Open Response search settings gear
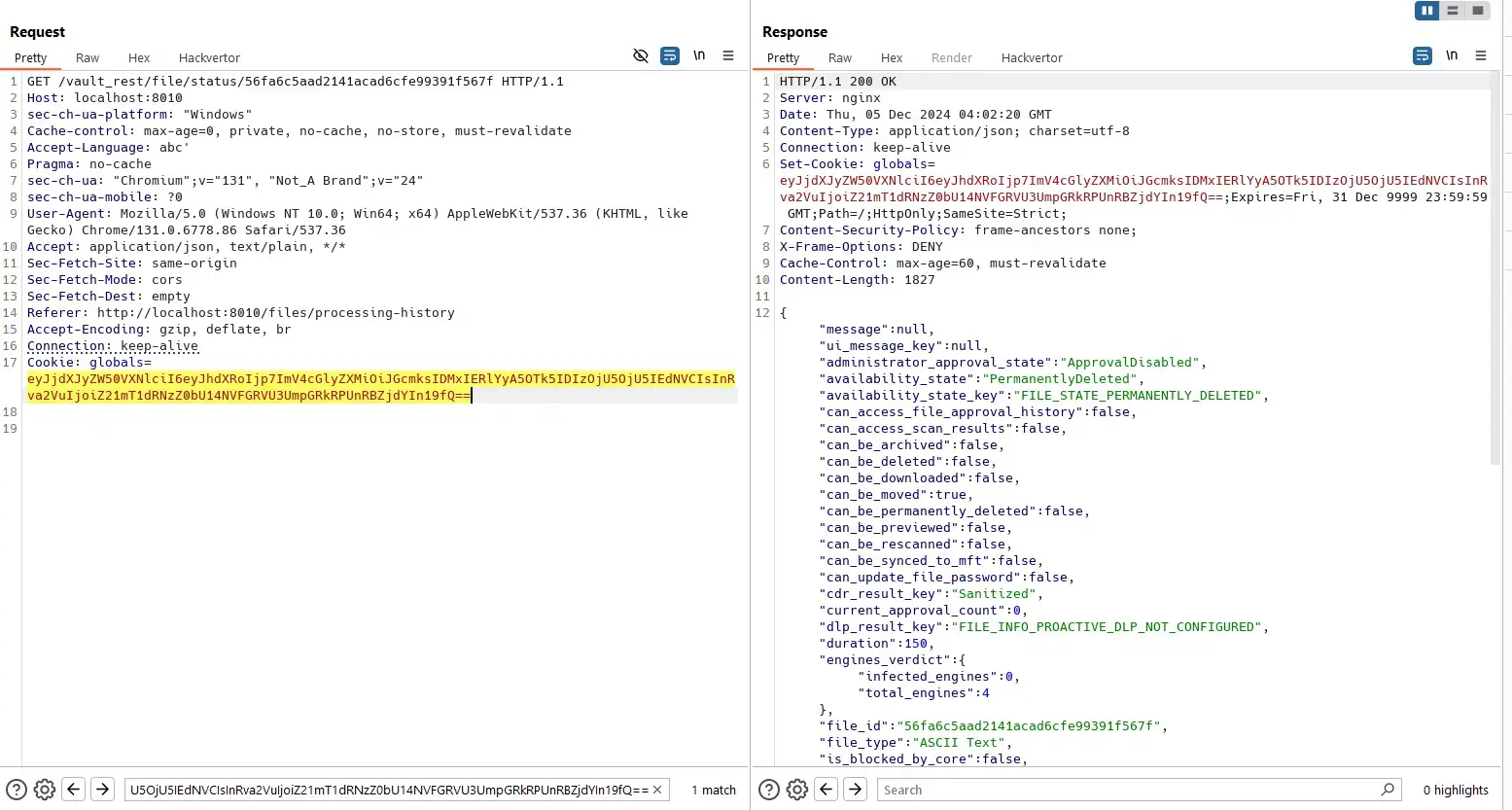This screenshot has height=810, width=1512. 797,790
